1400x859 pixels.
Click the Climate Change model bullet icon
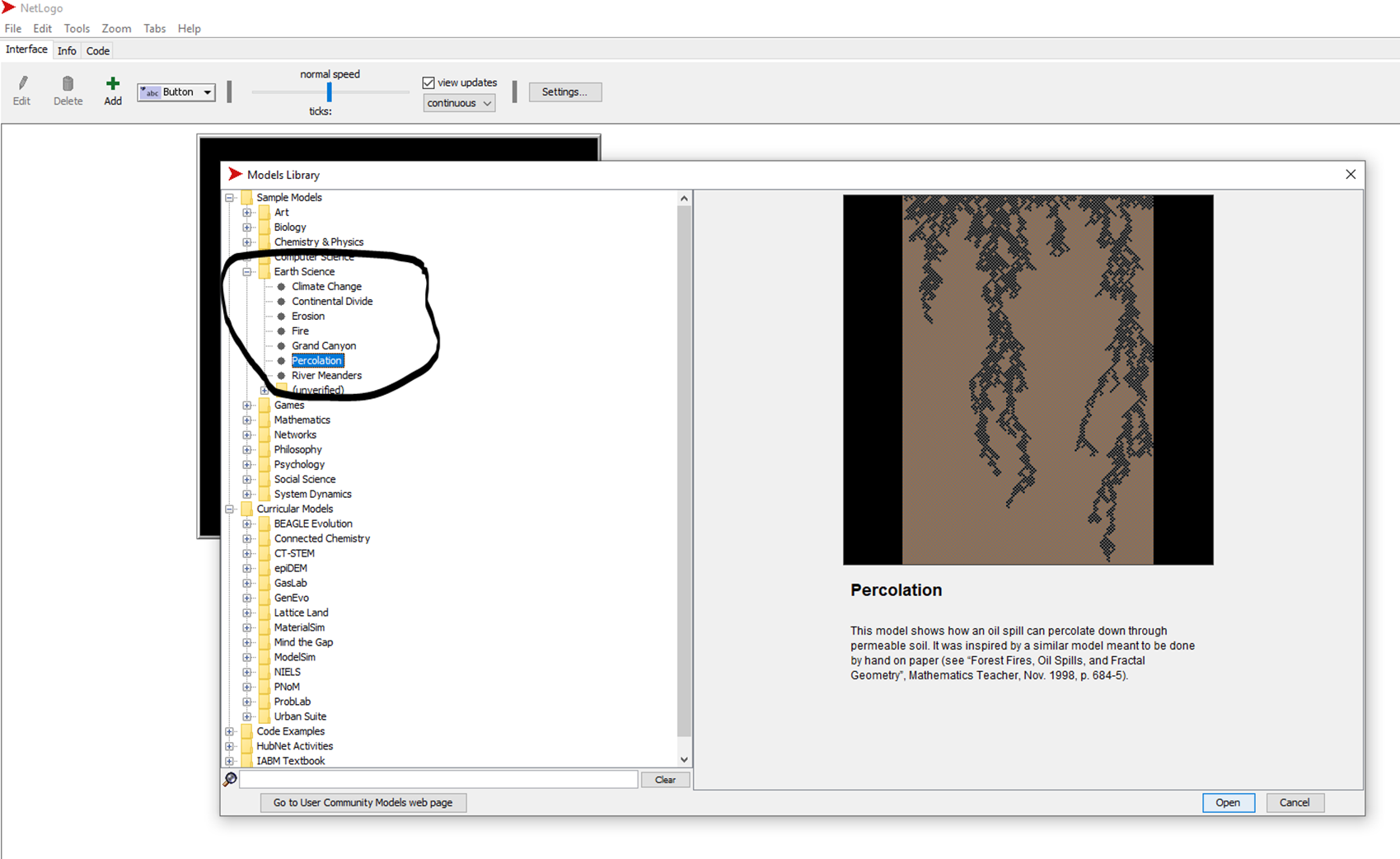[281, 287]
